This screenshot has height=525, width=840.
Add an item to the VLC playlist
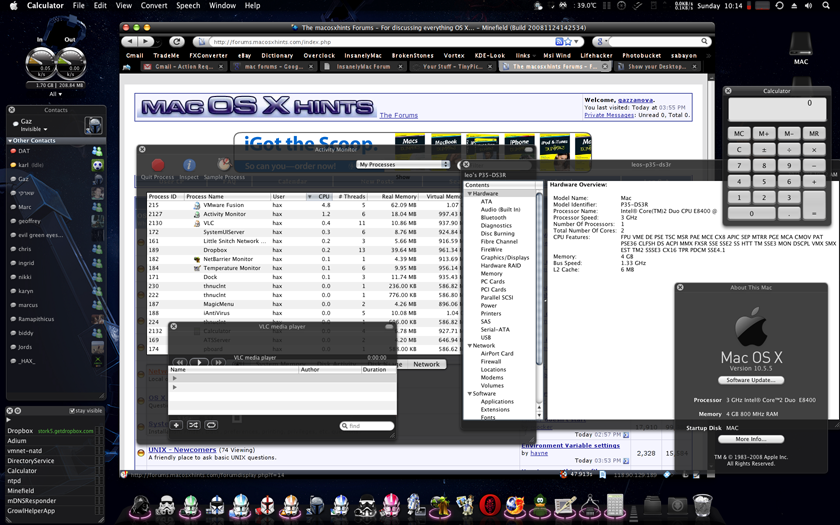coord(176,425)
